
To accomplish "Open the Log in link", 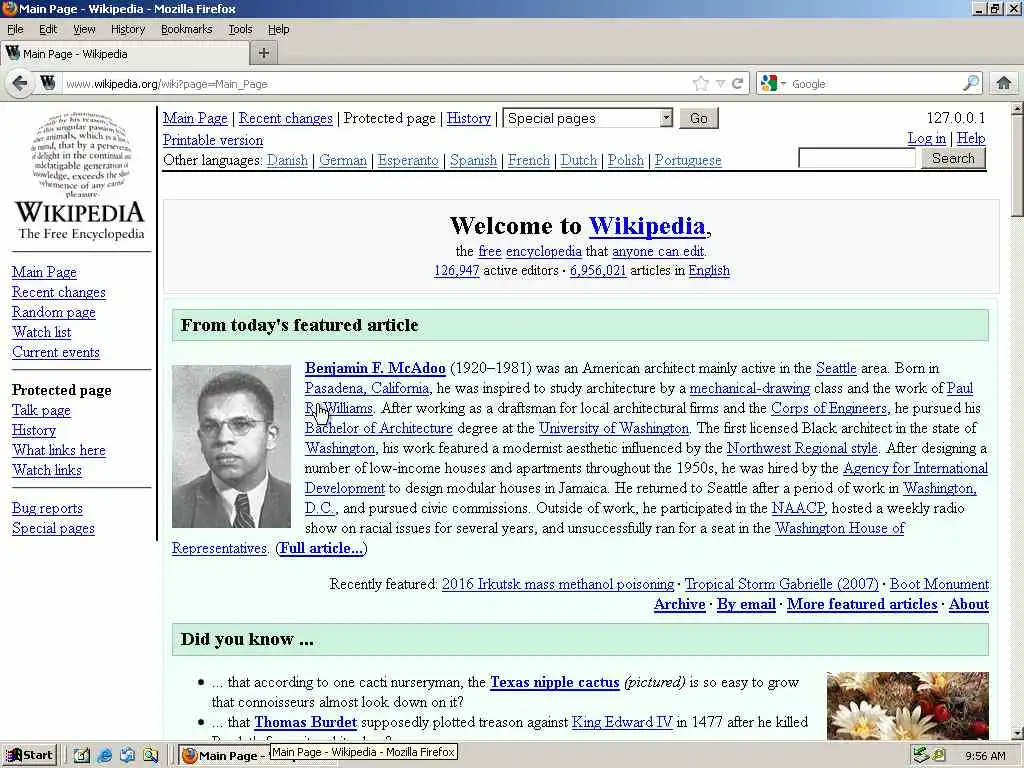I will coord(927,138).
